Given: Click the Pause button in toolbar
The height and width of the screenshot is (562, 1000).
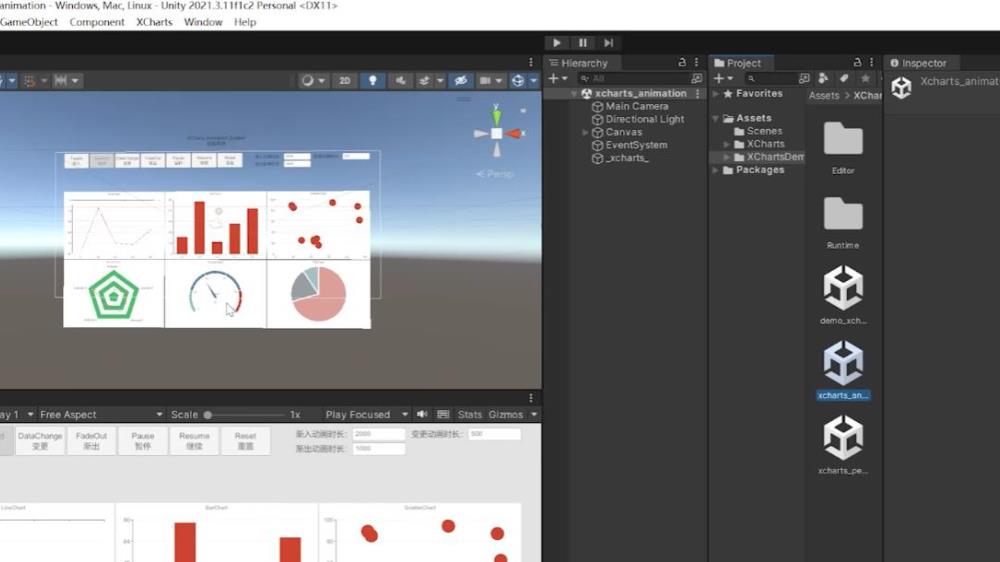Looking at the screenshot, I should (x=582, y=43).
